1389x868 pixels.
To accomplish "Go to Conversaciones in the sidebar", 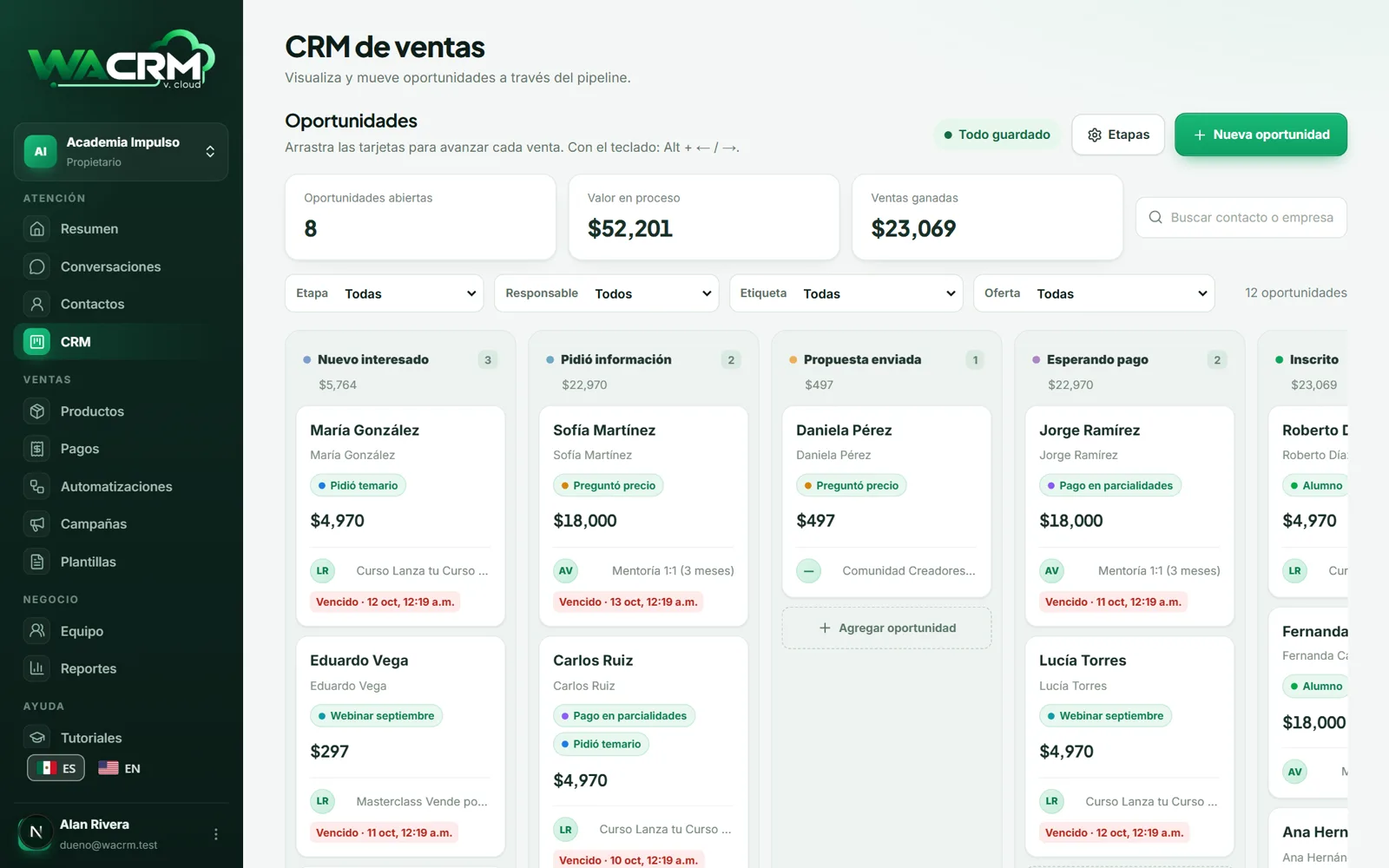I will 122,266.
